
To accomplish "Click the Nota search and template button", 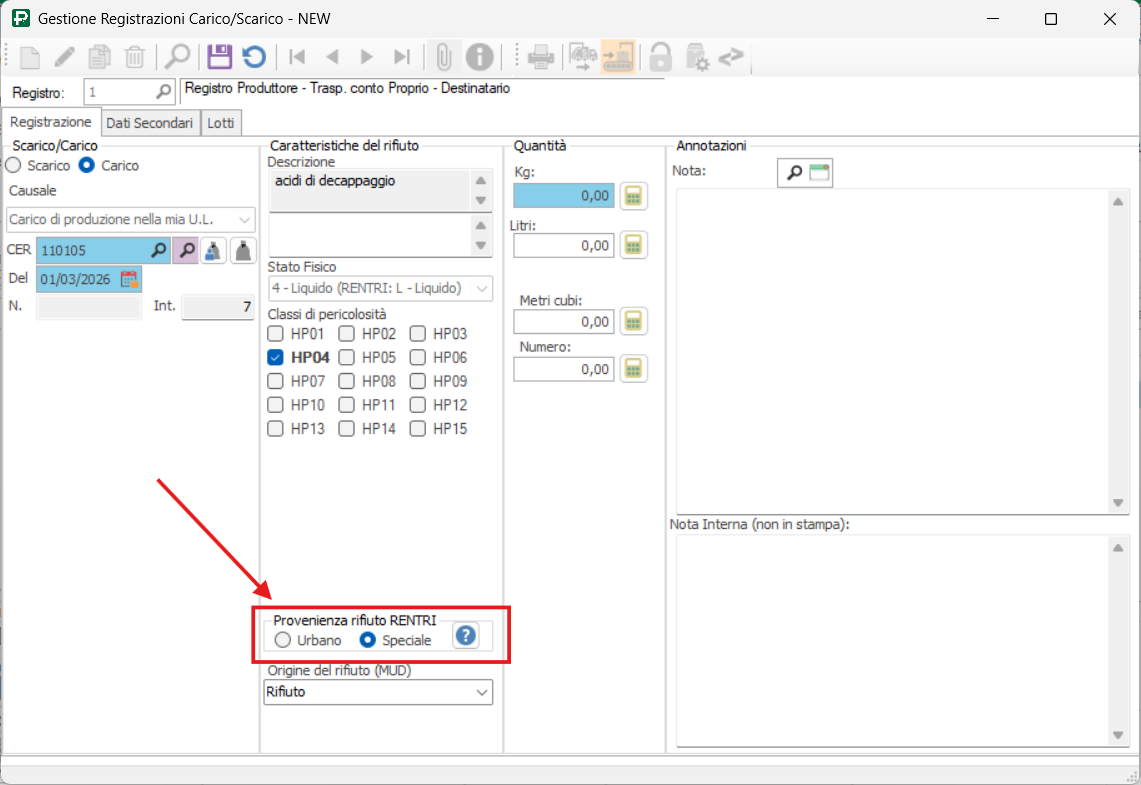I will pos(805,172).
